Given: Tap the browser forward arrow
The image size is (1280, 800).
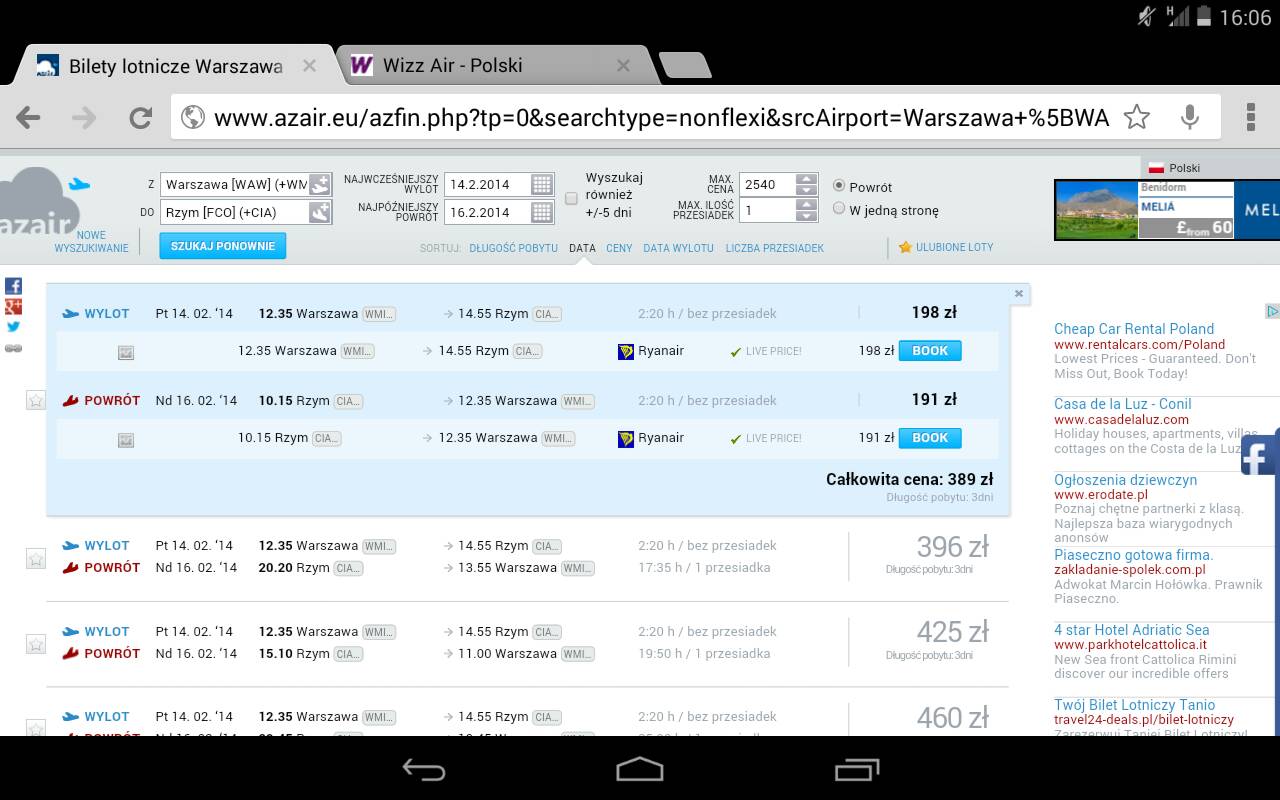Looking at the screenshot, I should (84, 118).
